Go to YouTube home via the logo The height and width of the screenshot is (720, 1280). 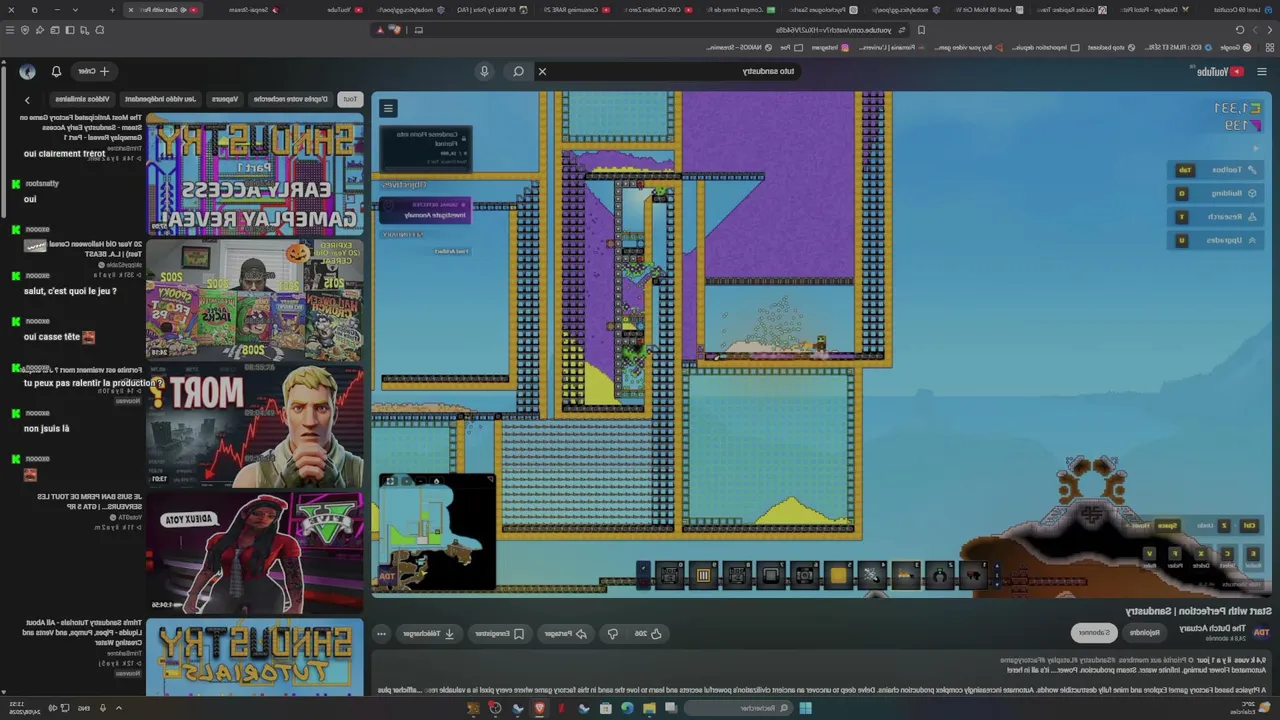(x=1220, y=71)
